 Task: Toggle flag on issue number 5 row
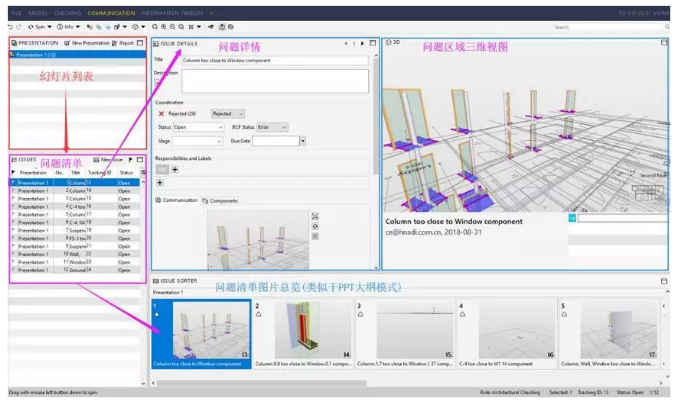(x=13, y=214)
